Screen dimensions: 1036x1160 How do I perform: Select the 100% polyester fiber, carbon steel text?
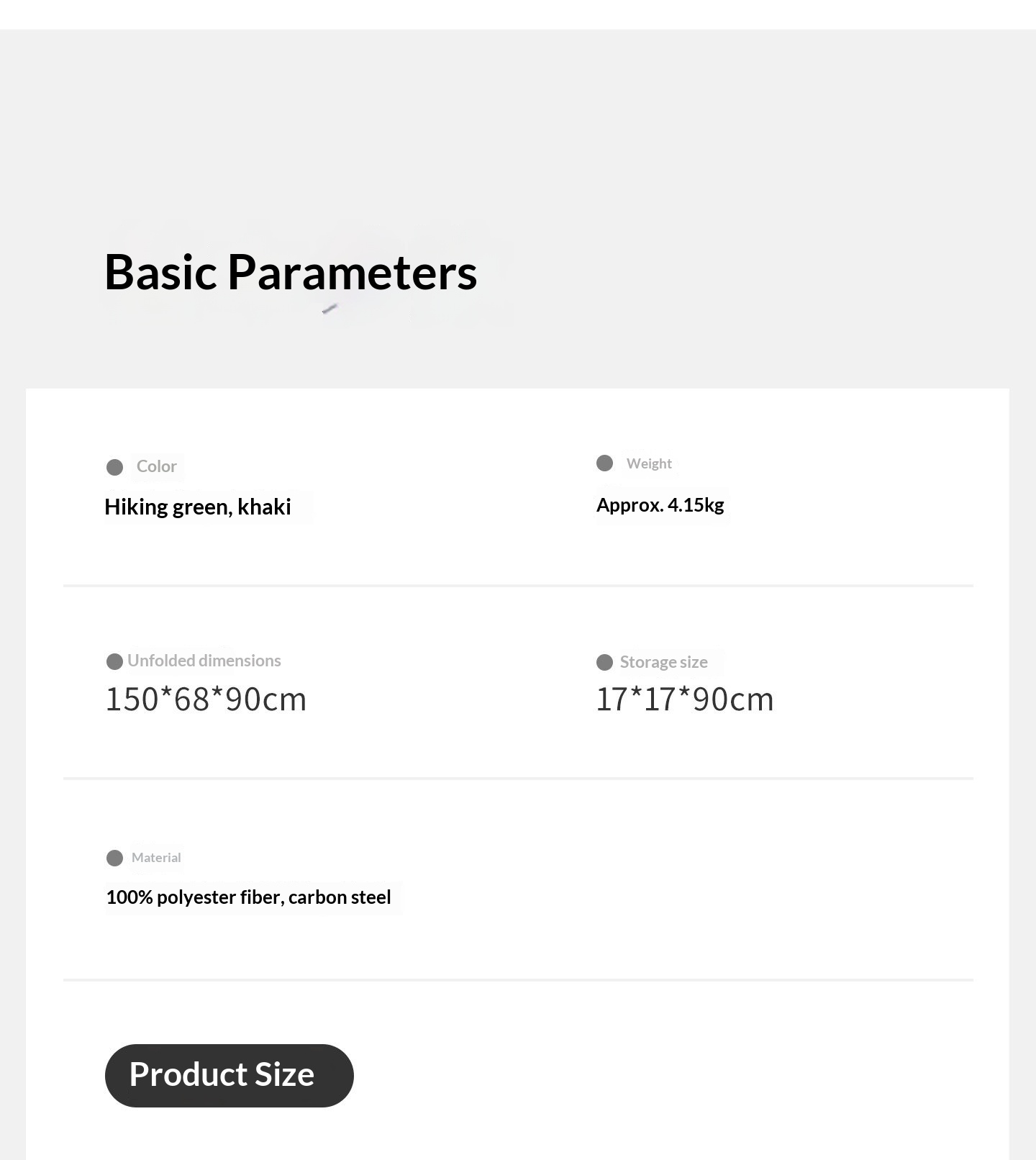[248, 897]
